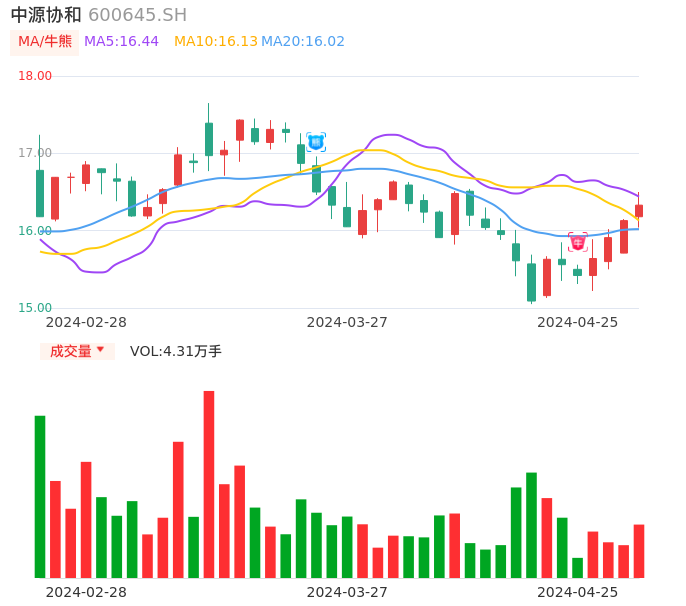
Task: Toggle the MA5 line legend
Action: pyautogui.click(x=121, y=41)
